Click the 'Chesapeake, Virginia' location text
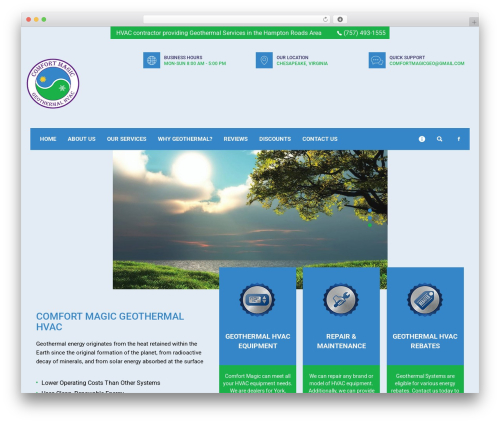 (302, 63)
